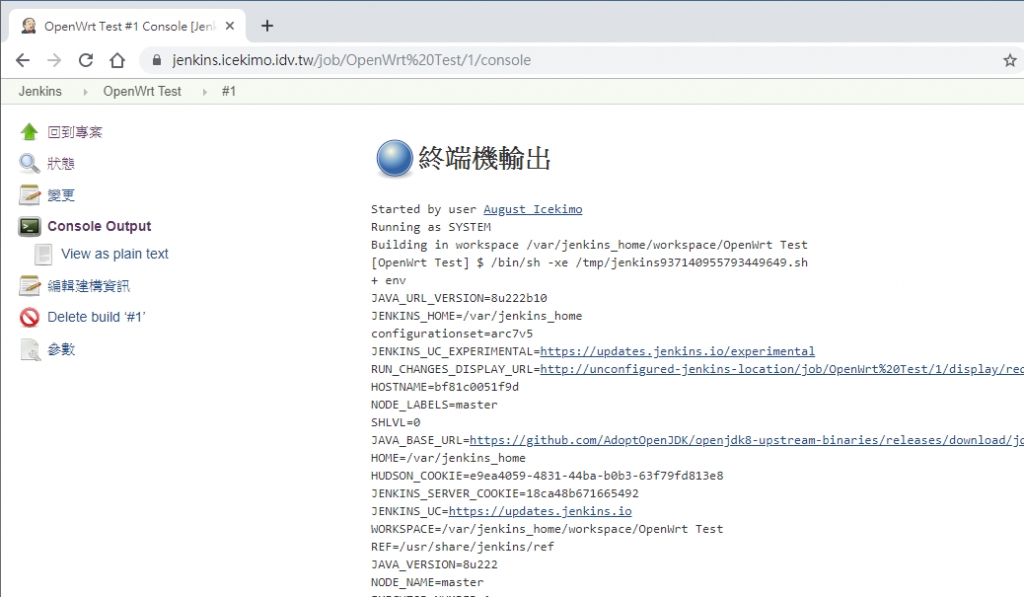Screen dimensions: 1024x597
Task: Click the 'Building in workspace' console line
Action: click(589, 244)
